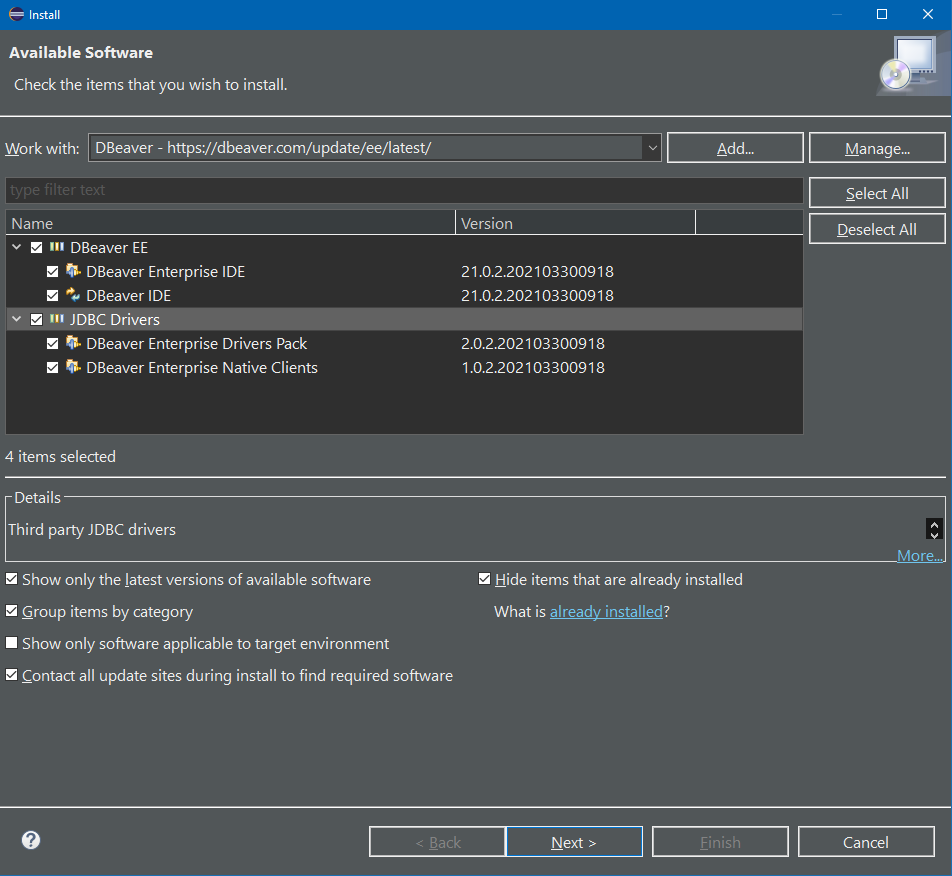This screenshot has width=952, height=876.
Task: Select the DBeaver Enterprise IDE row text
Action: click(166, 271)
